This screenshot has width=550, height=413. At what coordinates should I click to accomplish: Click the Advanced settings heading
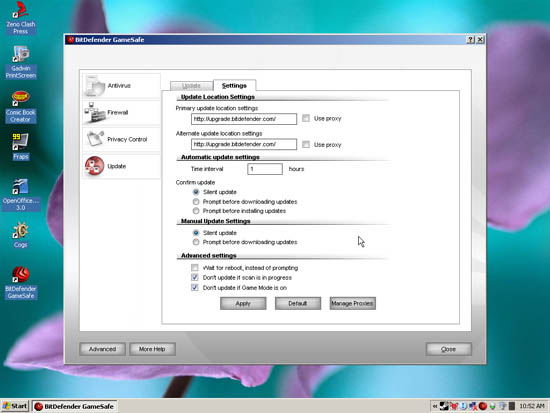(x=209, y=255)
